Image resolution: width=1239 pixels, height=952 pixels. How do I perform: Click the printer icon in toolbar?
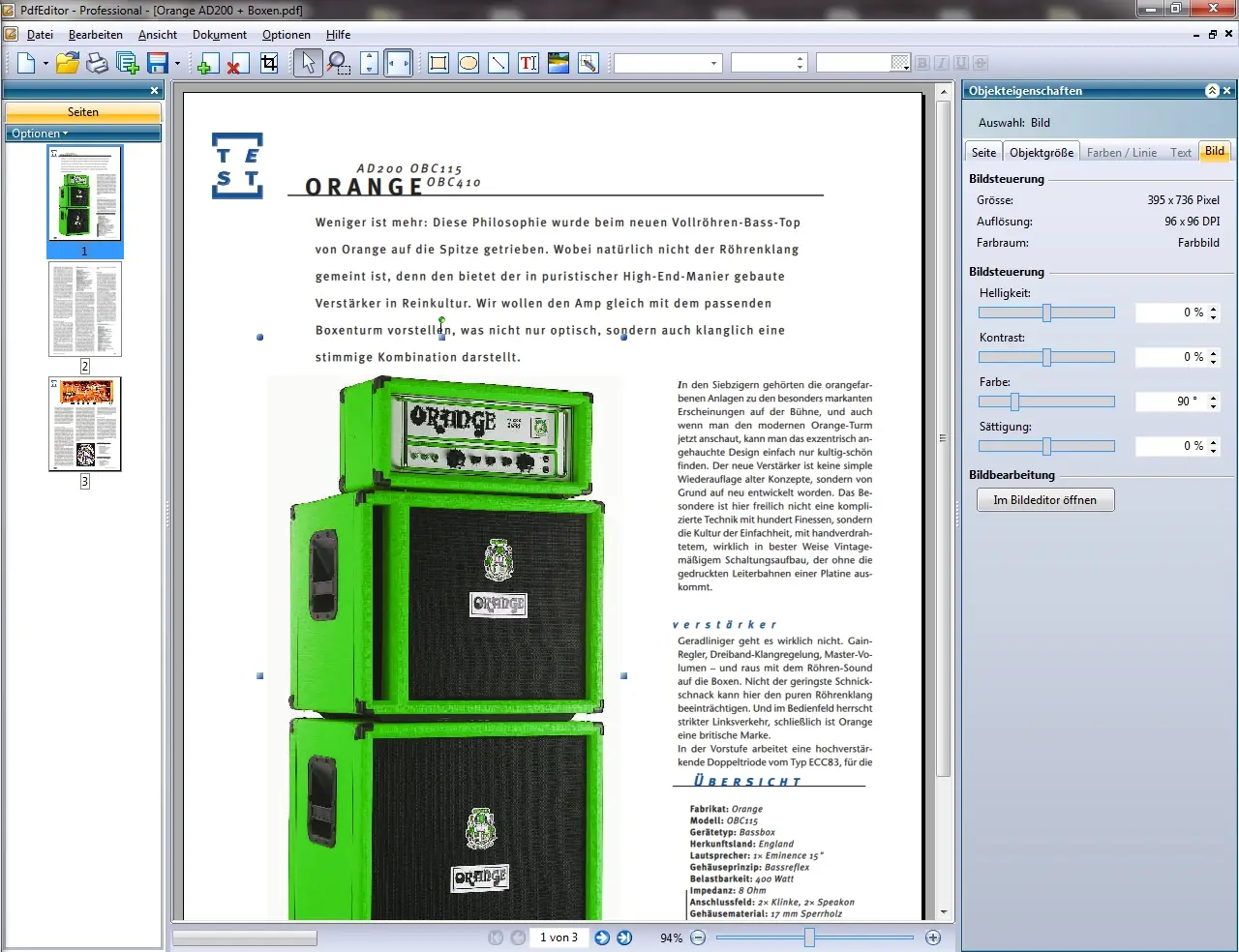tap(98, 64)
